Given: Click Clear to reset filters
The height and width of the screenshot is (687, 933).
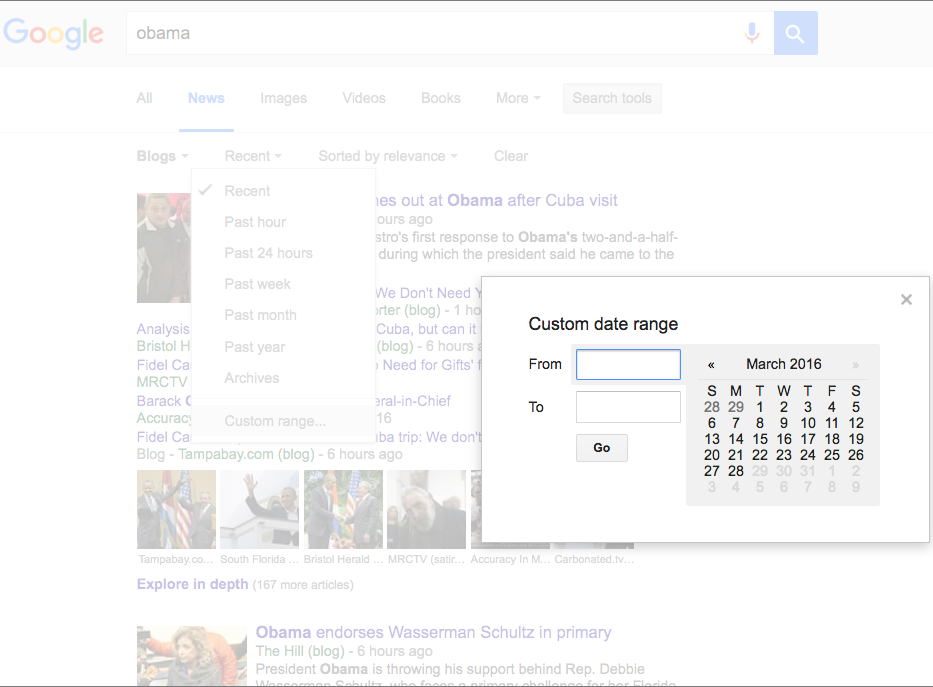Looking at the screenshot, I should click(511, 156).
